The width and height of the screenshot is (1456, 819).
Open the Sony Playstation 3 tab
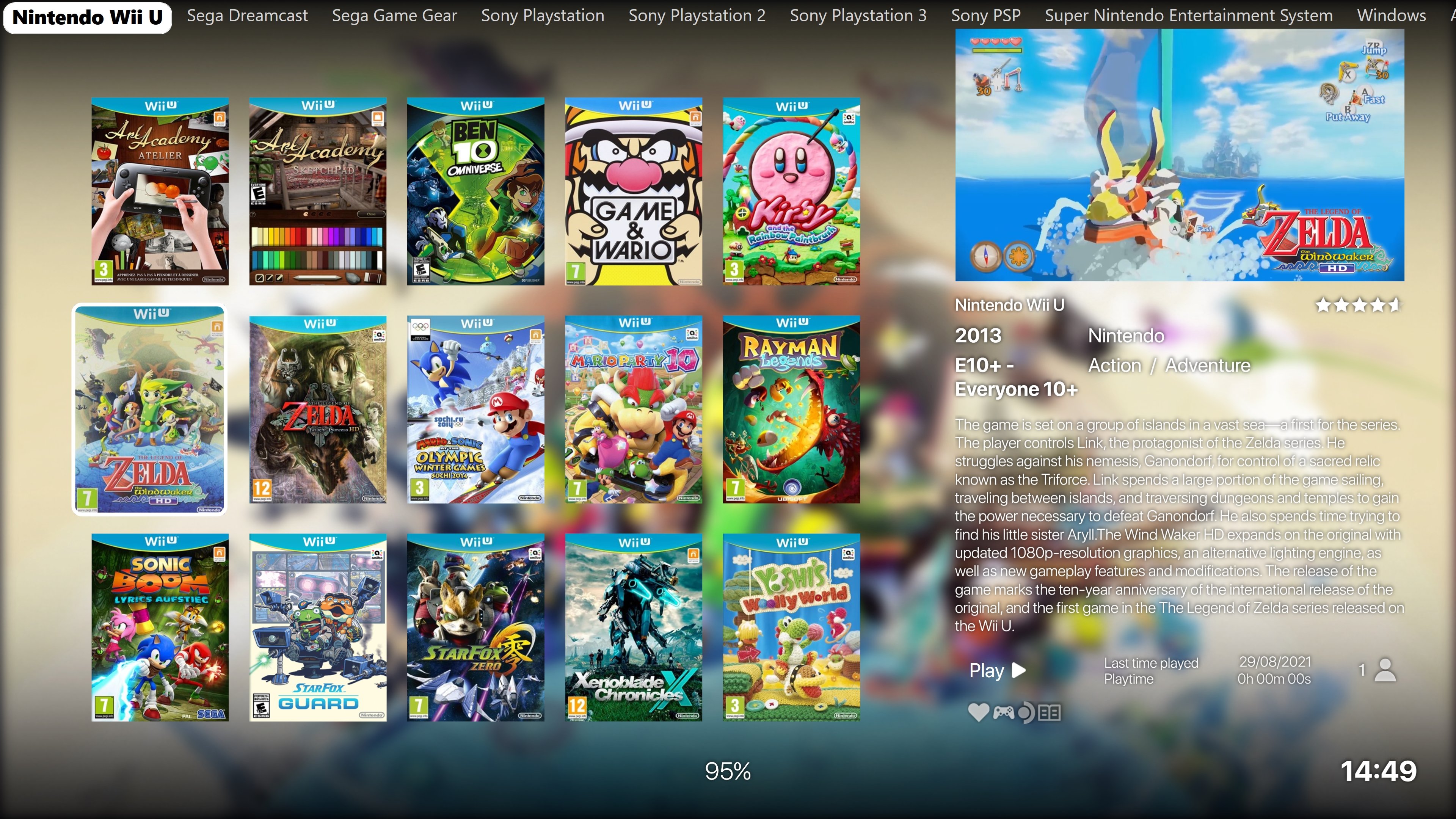[858, 16]
